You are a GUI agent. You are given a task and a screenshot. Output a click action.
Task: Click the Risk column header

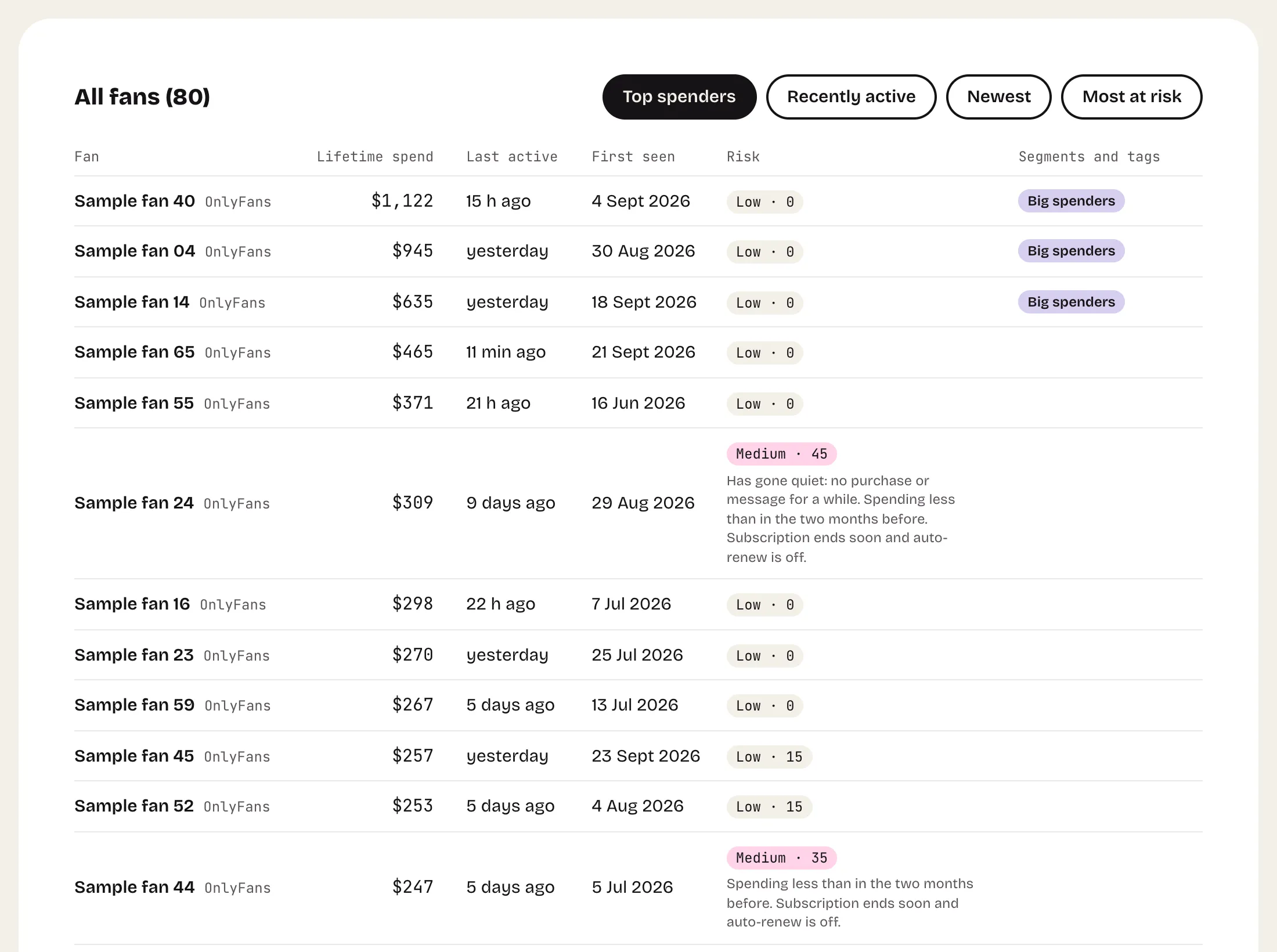coord(743,157)
